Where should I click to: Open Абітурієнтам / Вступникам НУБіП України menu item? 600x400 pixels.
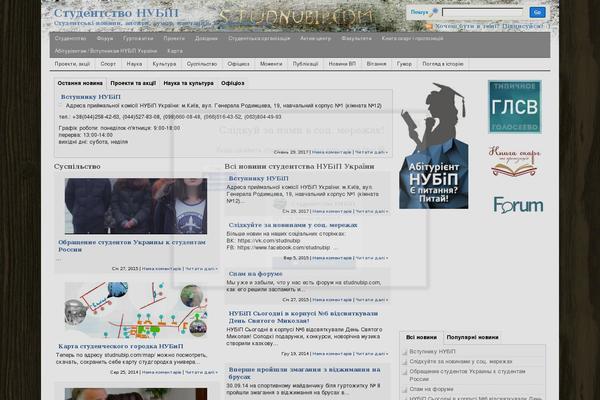pyautogui.click(x=106, y=51)
